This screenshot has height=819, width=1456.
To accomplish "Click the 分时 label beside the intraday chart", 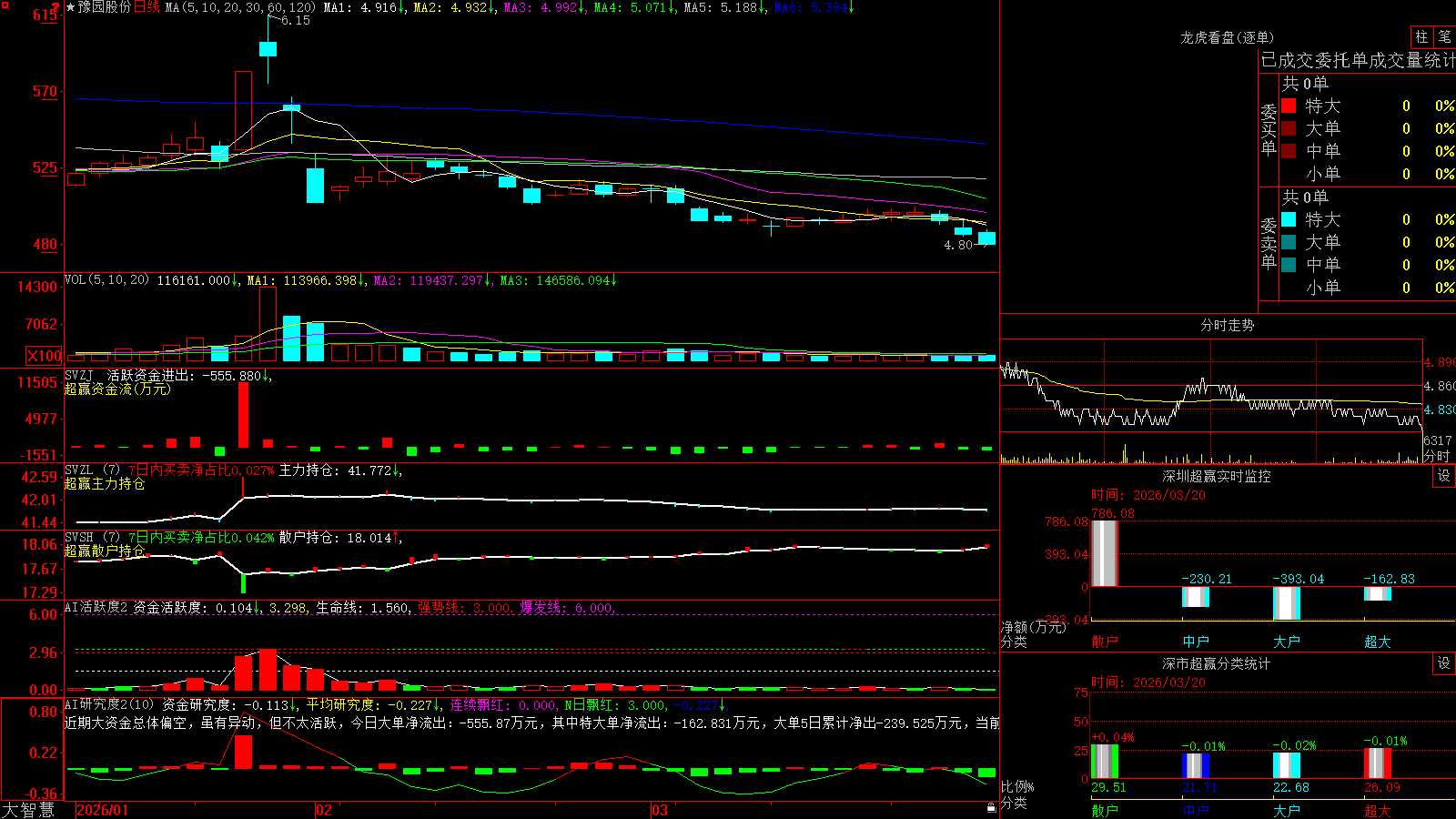I will [x=1437, y=456].
